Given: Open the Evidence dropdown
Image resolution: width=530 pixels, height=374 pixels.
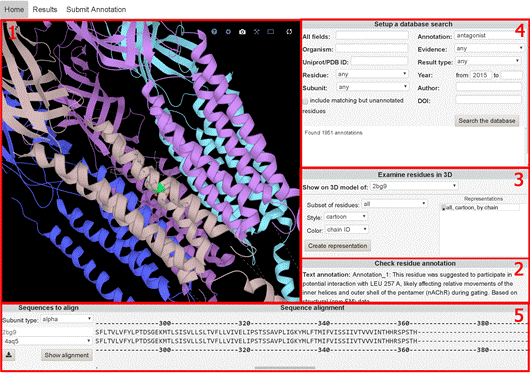Looking at the screenshot, I should [x=489, y=49].
